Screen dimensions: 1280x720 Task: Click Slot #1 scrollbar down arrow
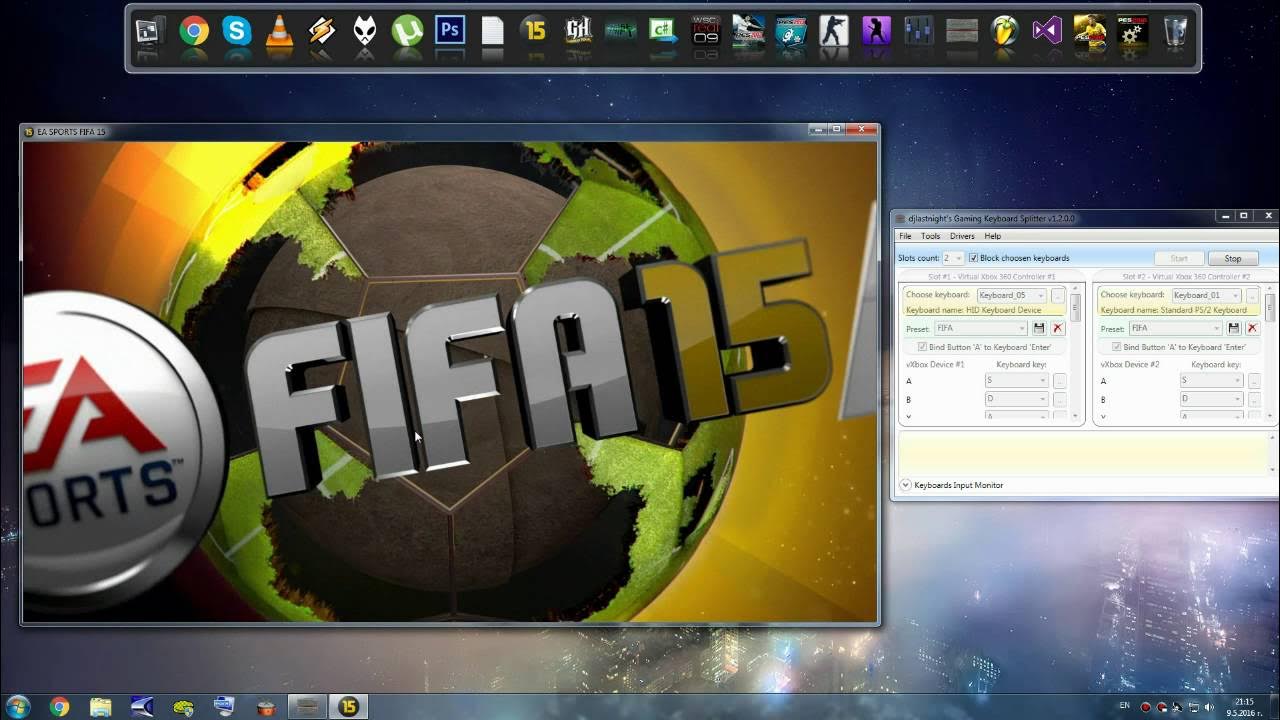pos(1076,416)
